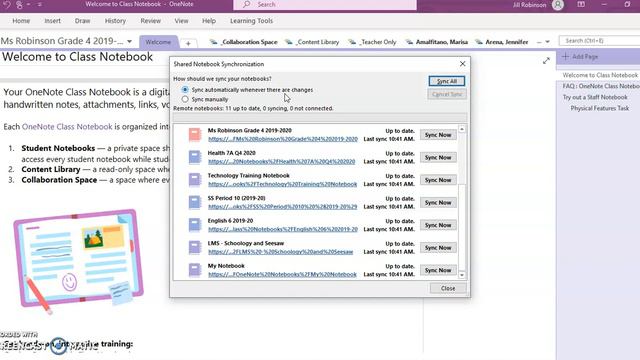
Task: Expand page to full view arrow icon
Action: coord(546,61)
